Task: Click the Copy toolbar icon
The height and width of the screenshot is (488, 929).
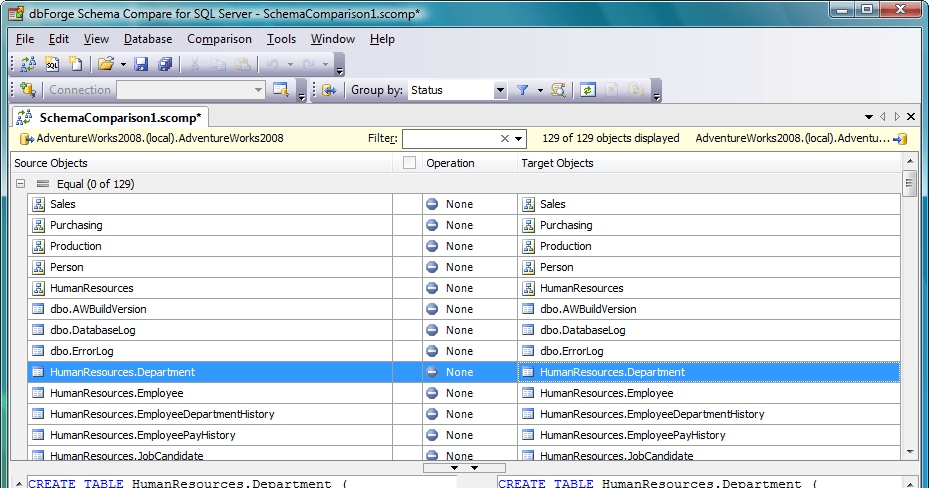Action: pos(219,64)
